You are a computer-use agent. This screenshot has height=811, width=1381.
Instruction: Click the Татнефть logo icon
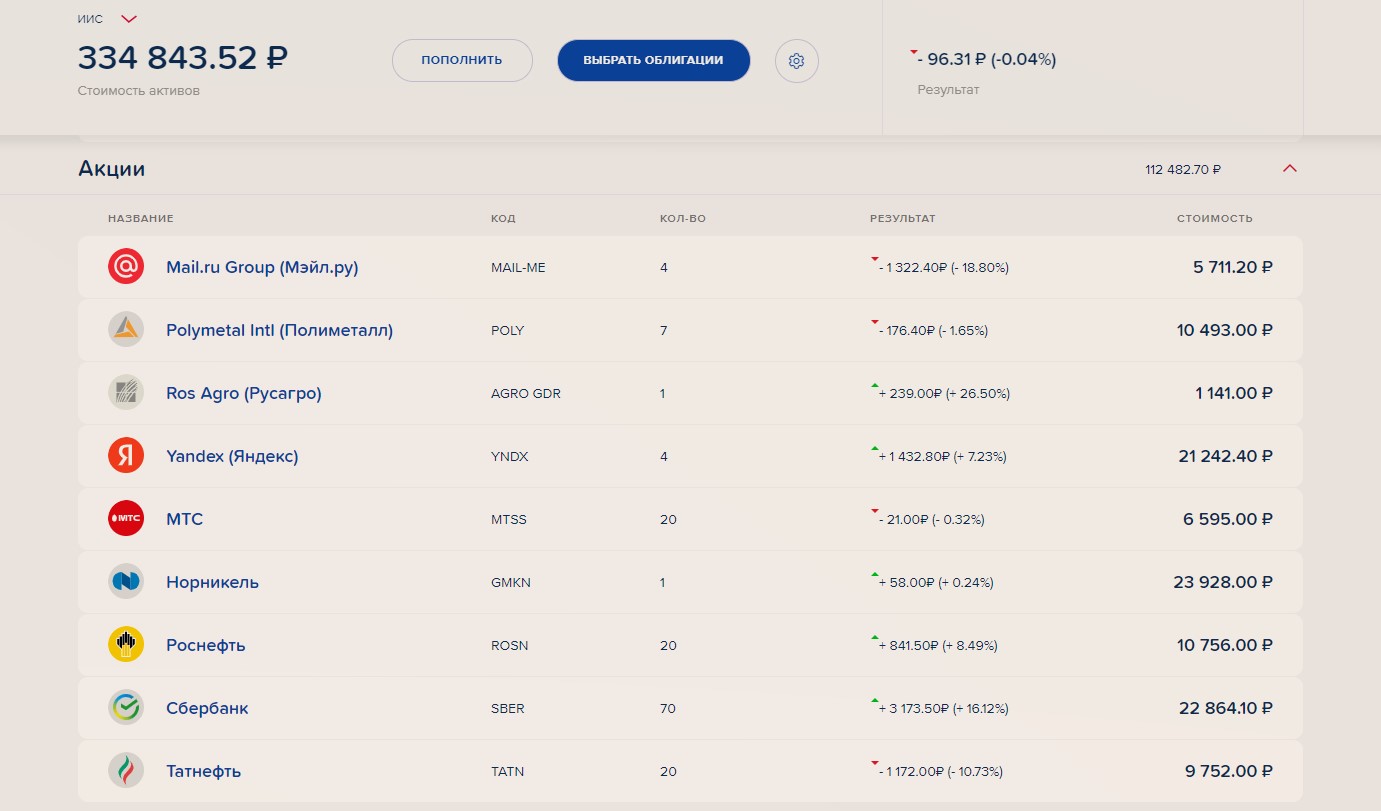(126, 771)
